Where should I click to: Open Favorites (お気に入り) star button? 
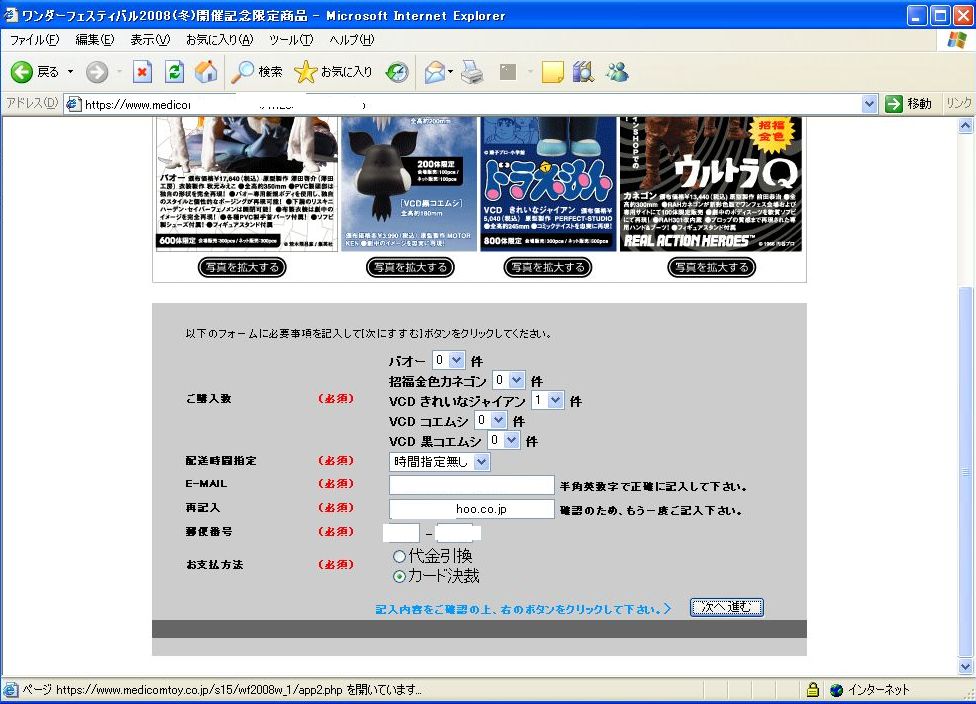(333, 72)
